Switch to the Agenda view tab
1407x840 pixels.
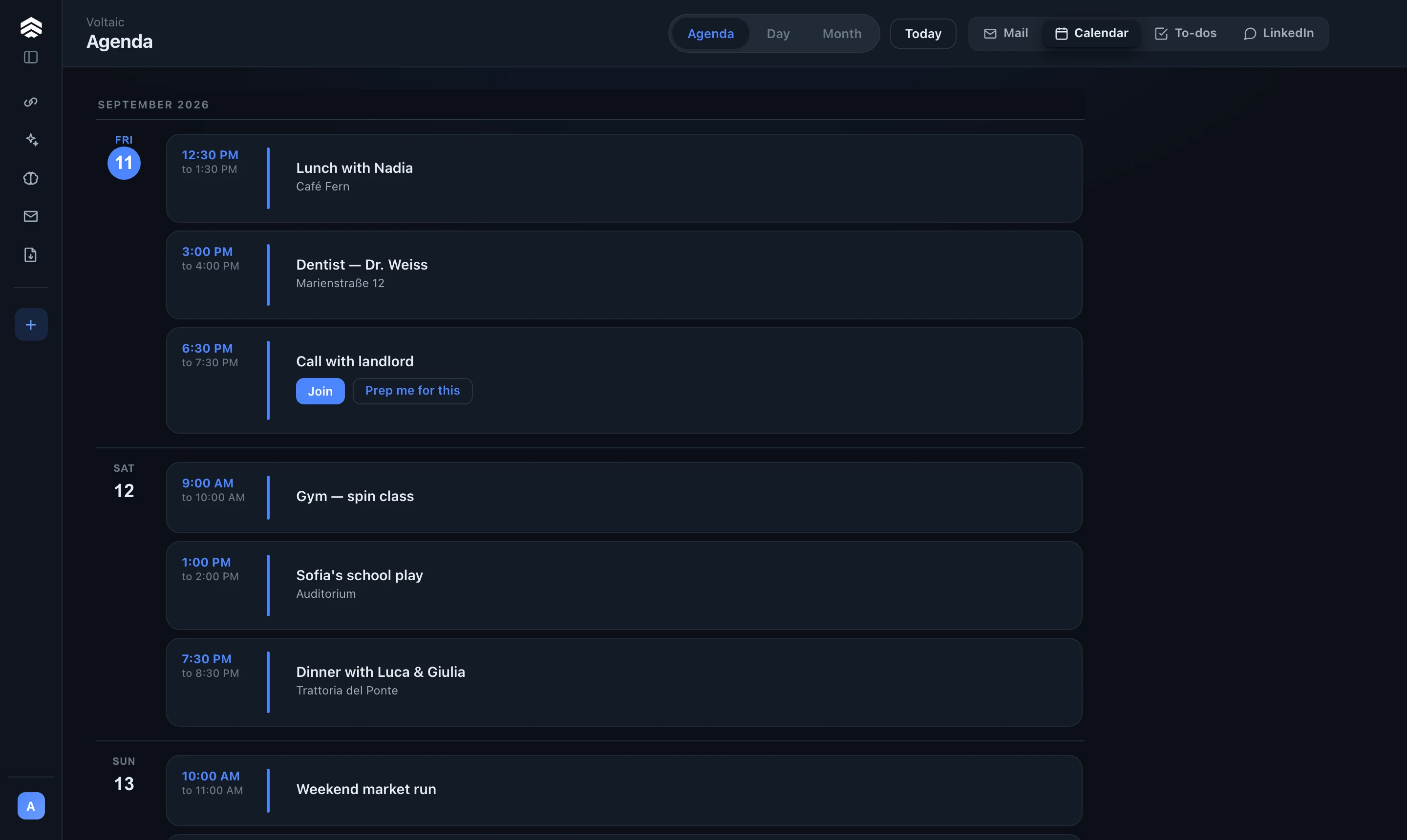710,33
